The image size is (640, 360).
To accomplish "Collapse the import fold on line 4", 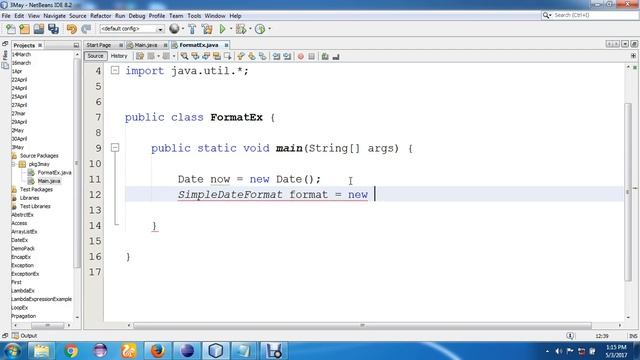I will point(115,71).
